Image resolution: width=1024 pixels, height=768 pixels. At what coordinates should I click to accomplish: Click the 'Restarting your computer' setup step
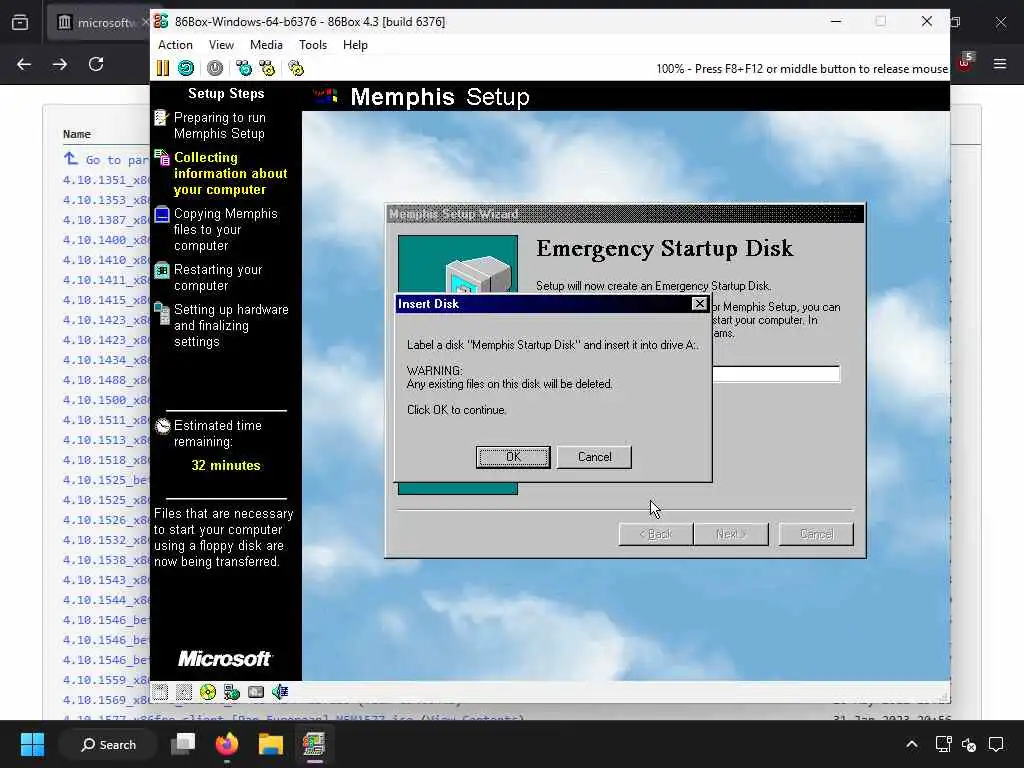coord(218,278)
